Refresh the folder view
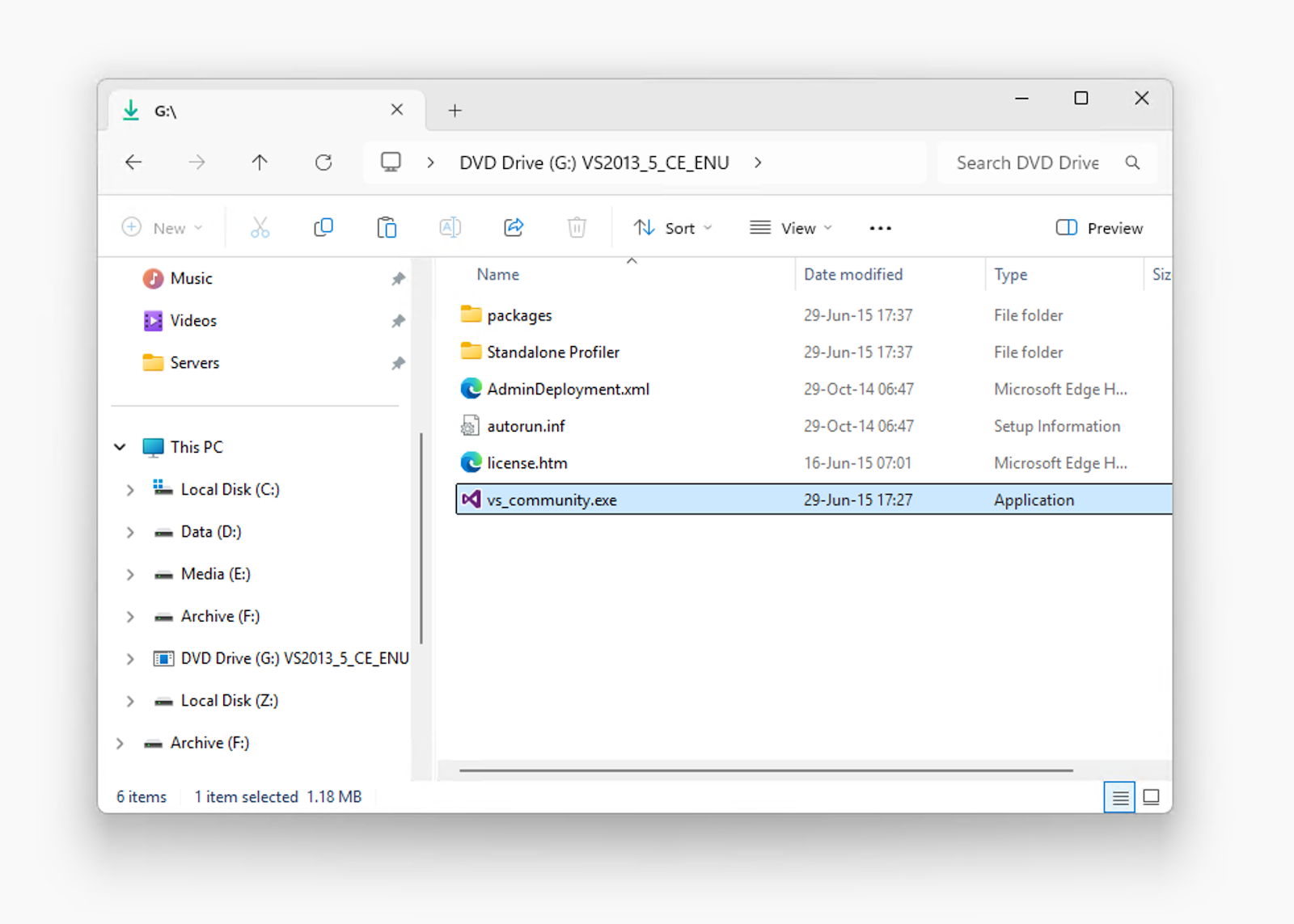The image size is (1294, 924). [323, 162]
